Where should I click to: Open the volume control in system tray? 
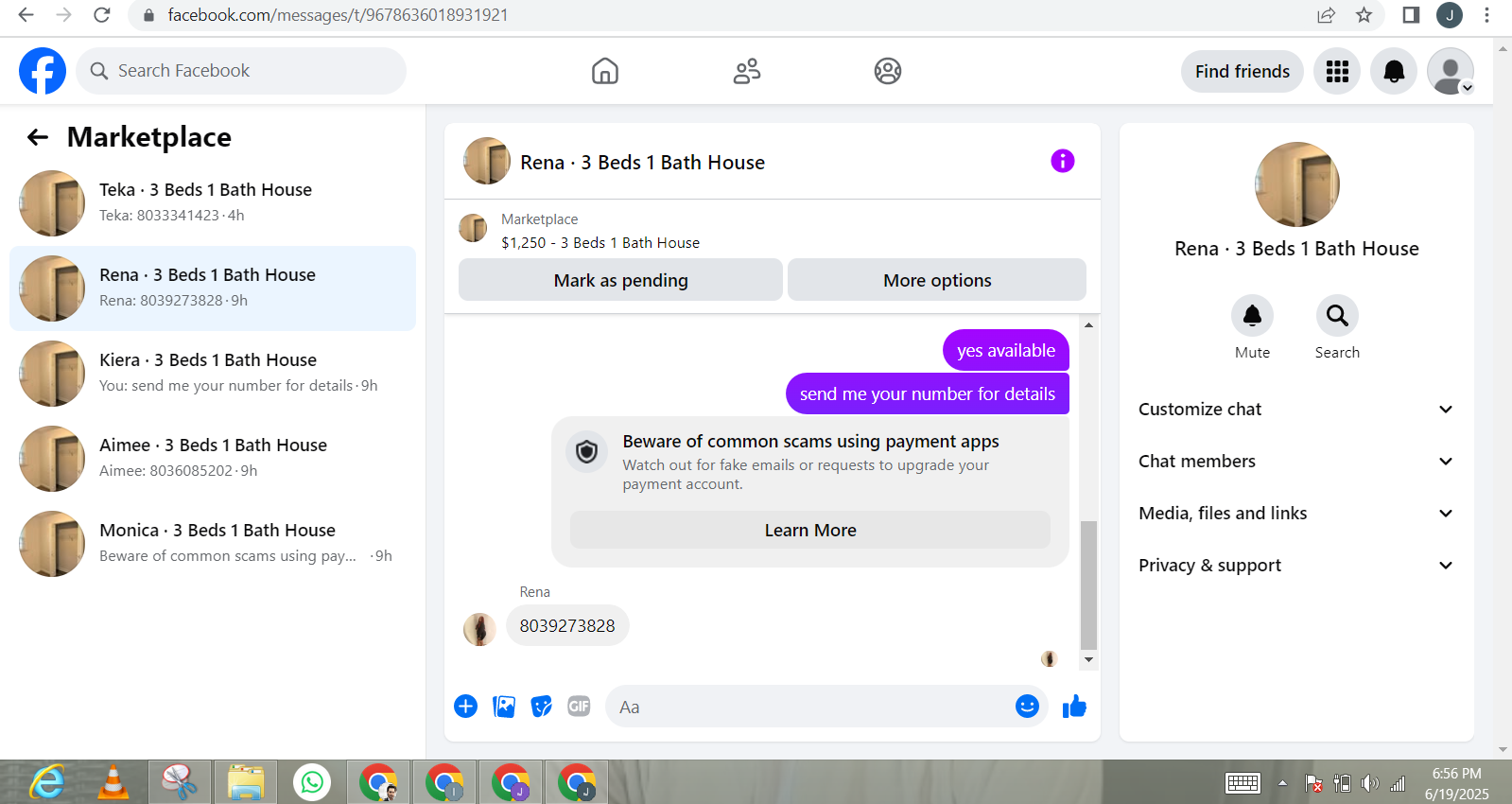click(x=1369, y=783)
